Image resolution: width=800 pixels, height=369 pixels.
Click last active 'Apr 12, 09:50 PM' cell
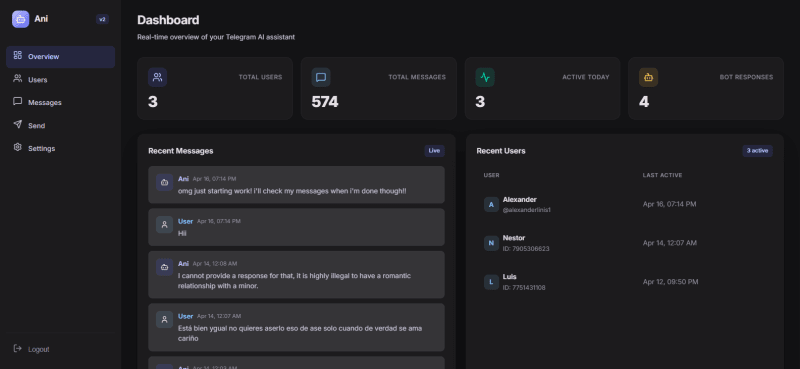670,282
